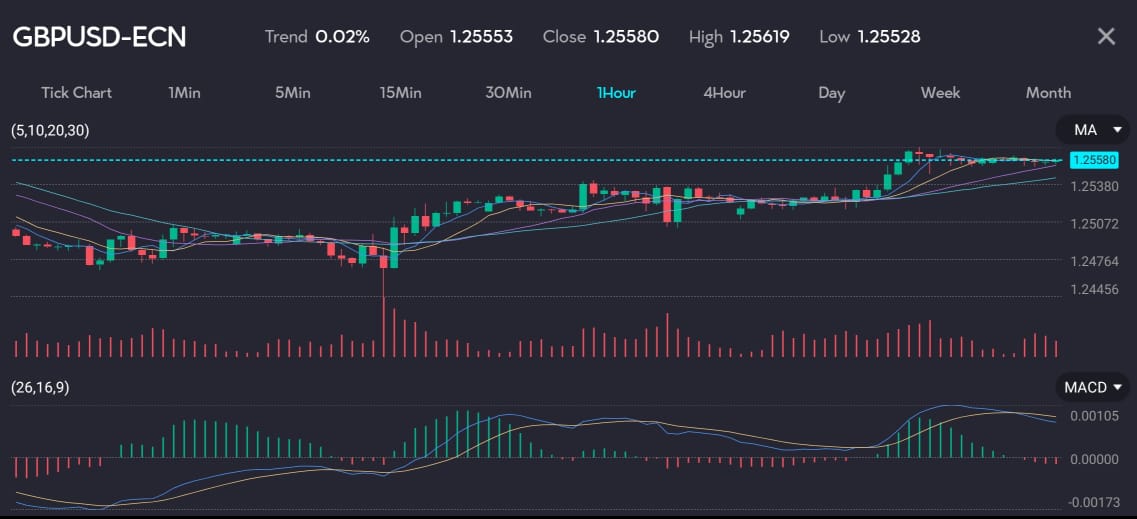The width and height of the screenshot is (1137, 519).
Task: Click the MACD (26,16,9) parameters label
Action: (x=40, y=387)
